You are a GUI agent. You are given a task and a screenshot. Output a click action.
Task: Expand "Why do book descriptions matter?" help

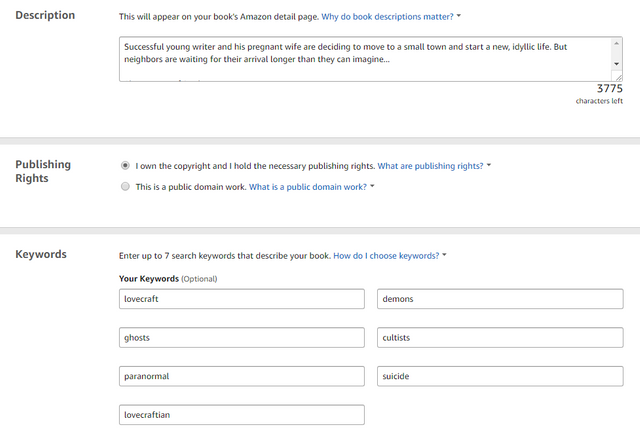[x=385, y=17]
